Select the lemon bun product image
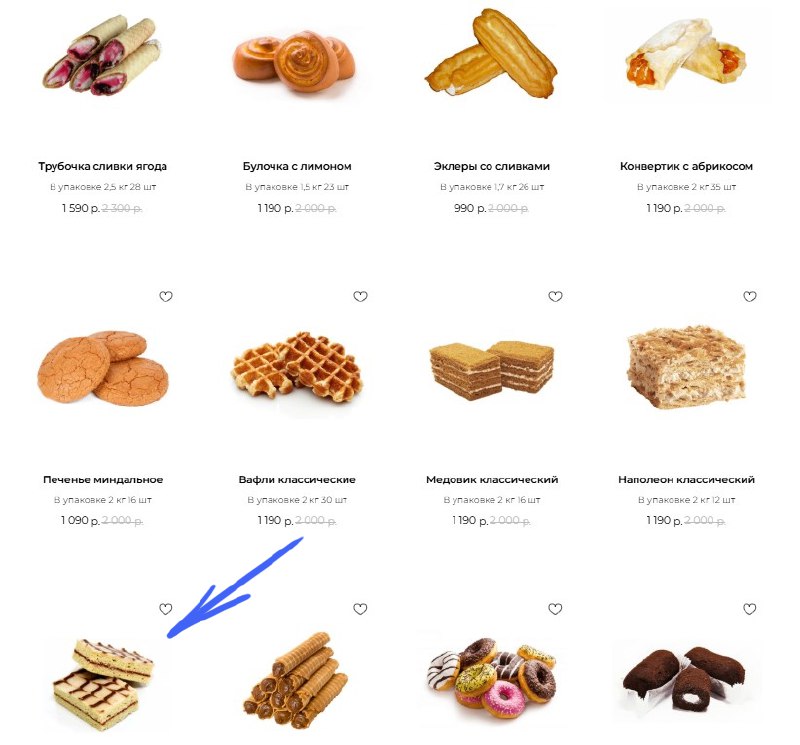This screenshot has width=800, height=745. coord(294,61)
